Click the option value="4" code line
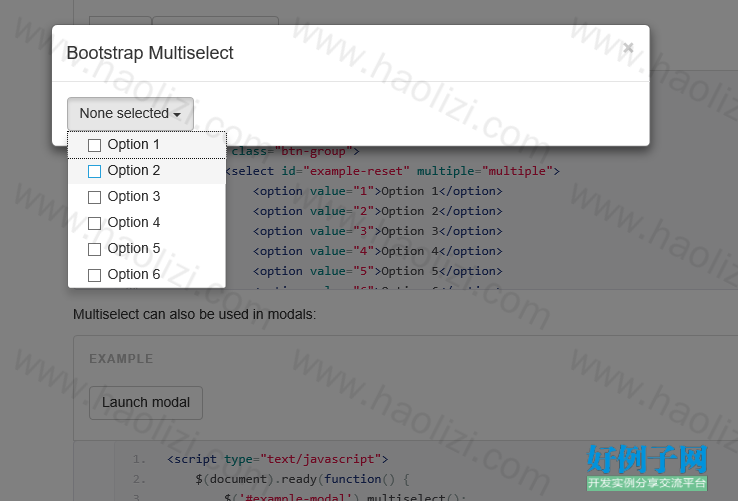 (x=377, y=251)
